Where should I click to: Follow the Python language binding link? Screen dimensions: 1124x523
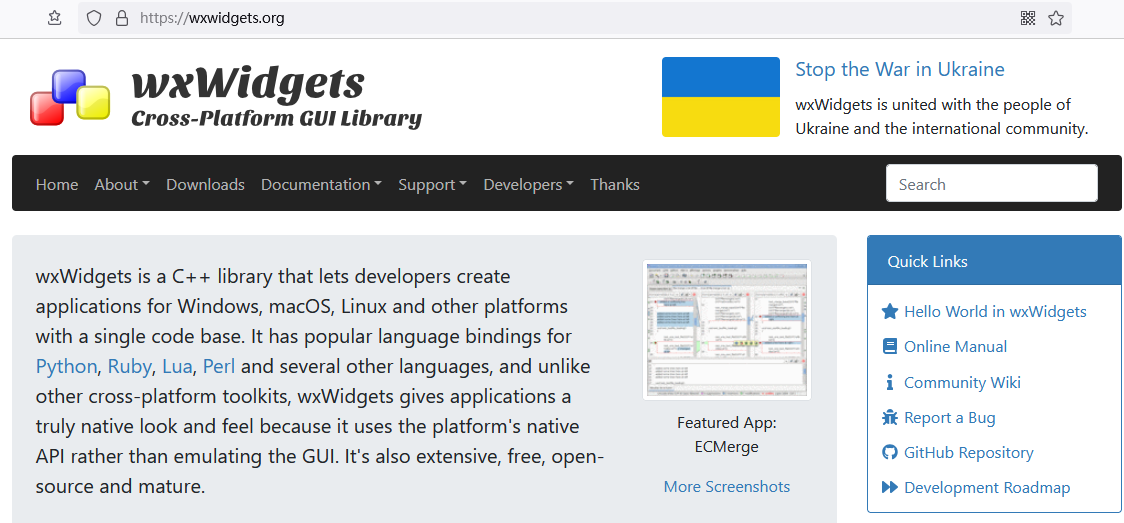coord(66,367)
